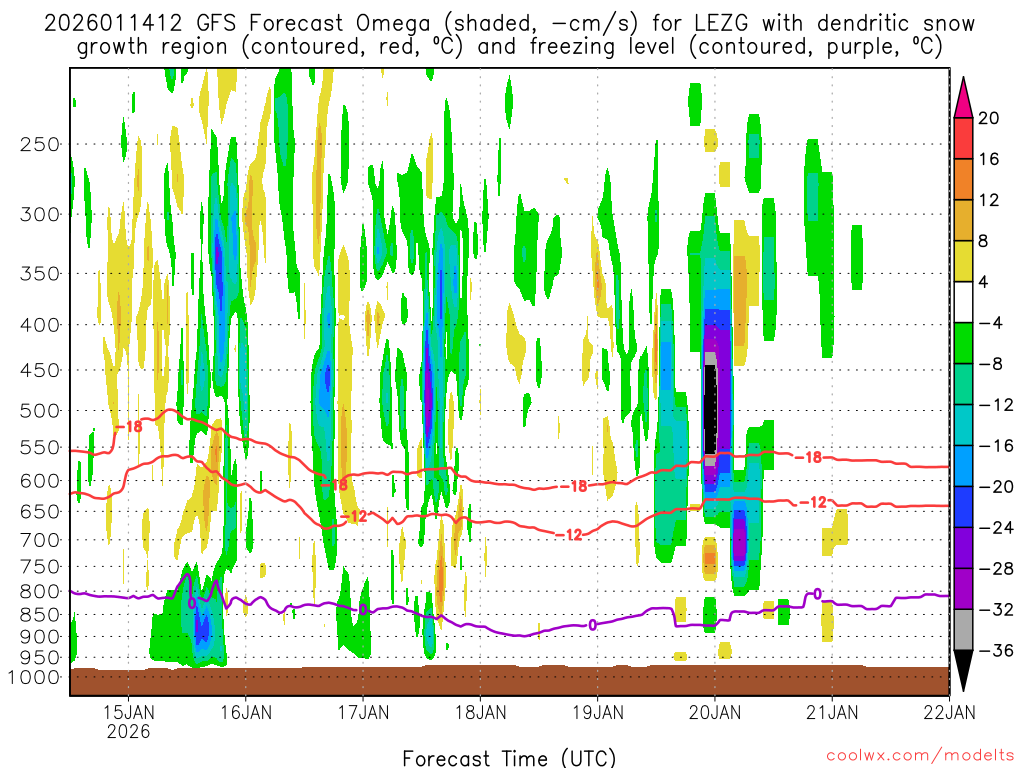Click the purple -24 to -28 colorbar segment

pyautogui.click(x=963, y=549)
